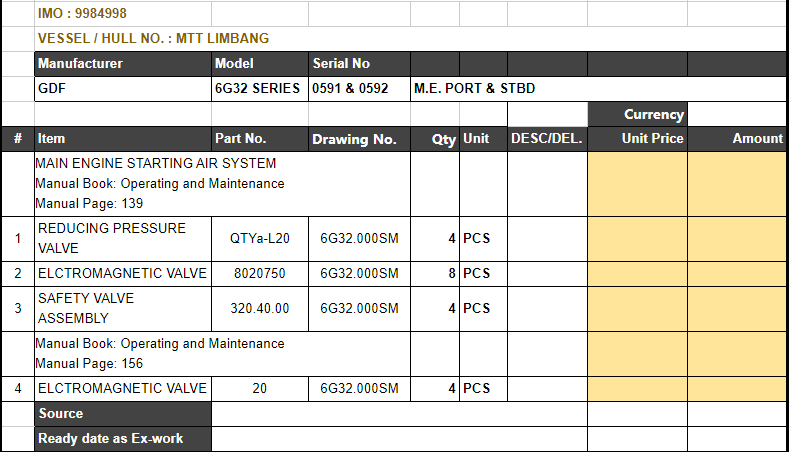Click the QTYa-L20 part number cell

point(259,238)
